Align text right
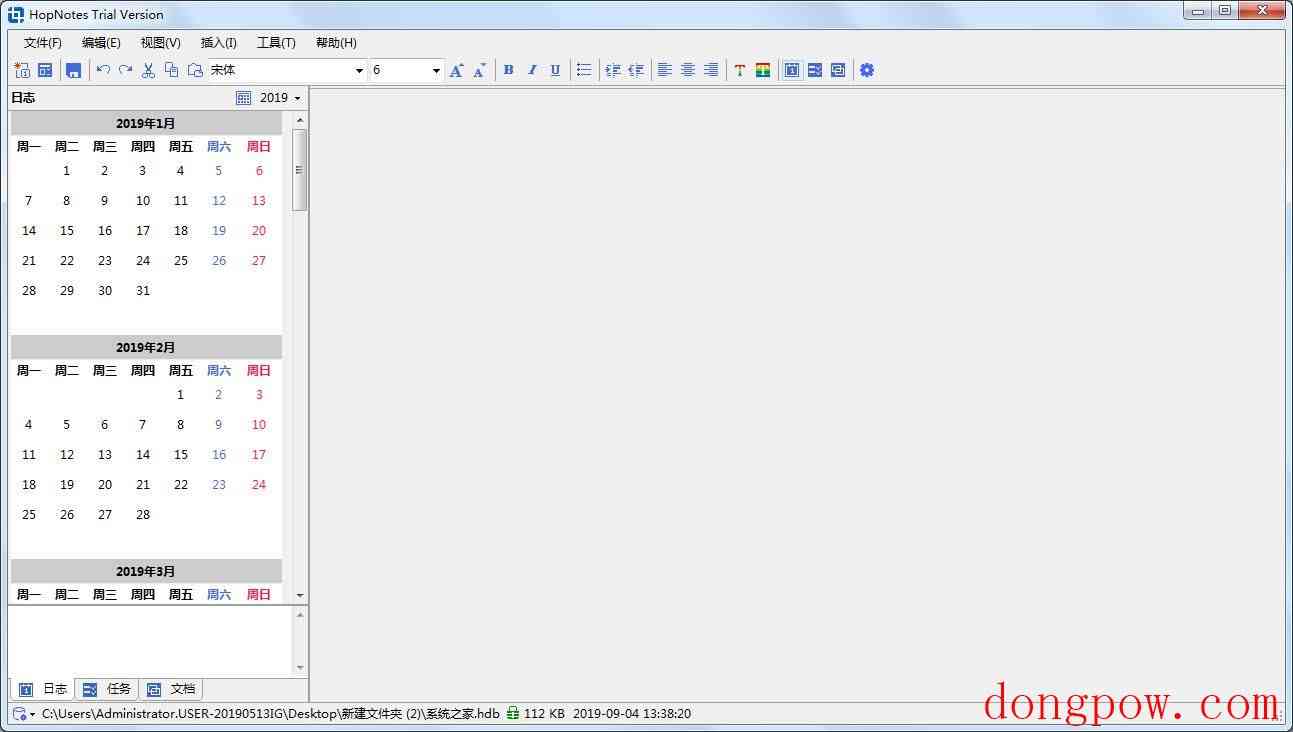The height and width of the screenshot is (732, 1293). (x=711, y=70)
